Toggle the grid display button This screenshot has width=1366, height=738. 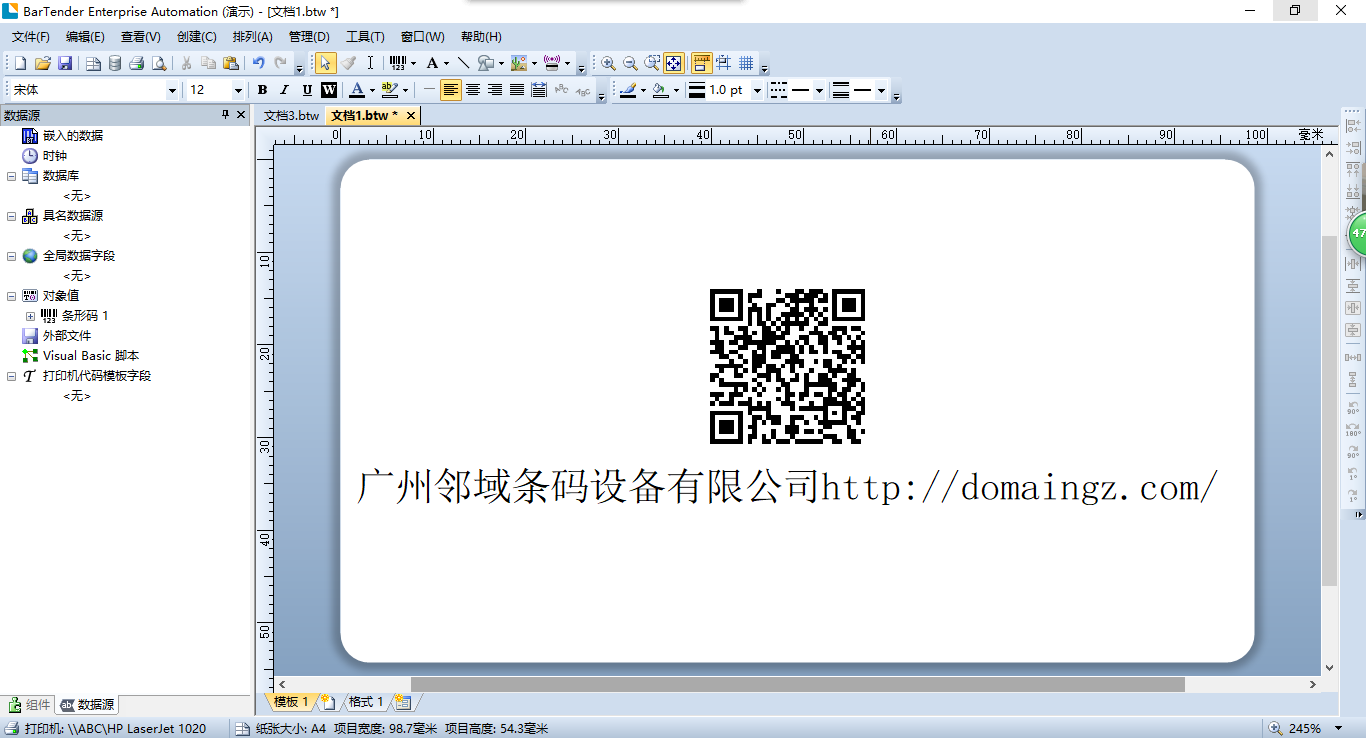[746, 63]
